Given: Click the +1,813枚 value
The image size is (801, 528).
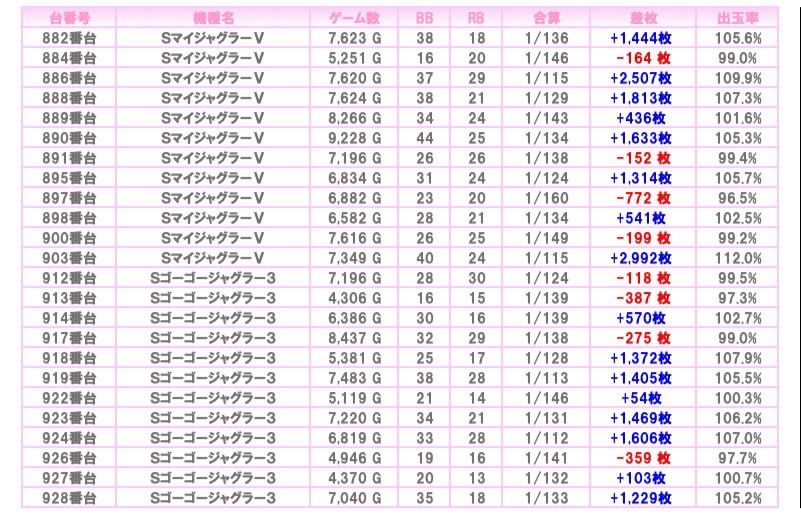Looking at the screenshot, I should pos(641,98).
